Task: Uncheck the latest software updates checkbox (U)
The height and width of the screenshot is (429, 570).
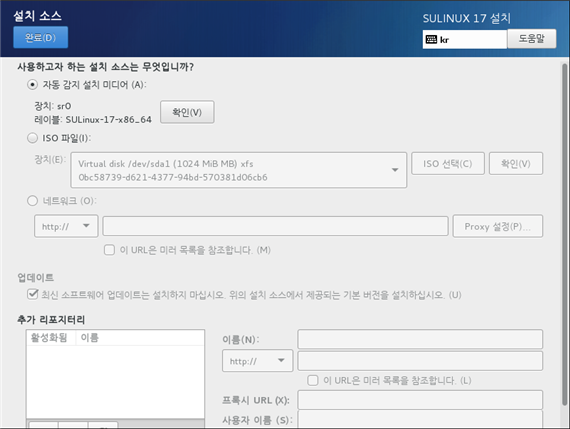Action: point(32,294)
